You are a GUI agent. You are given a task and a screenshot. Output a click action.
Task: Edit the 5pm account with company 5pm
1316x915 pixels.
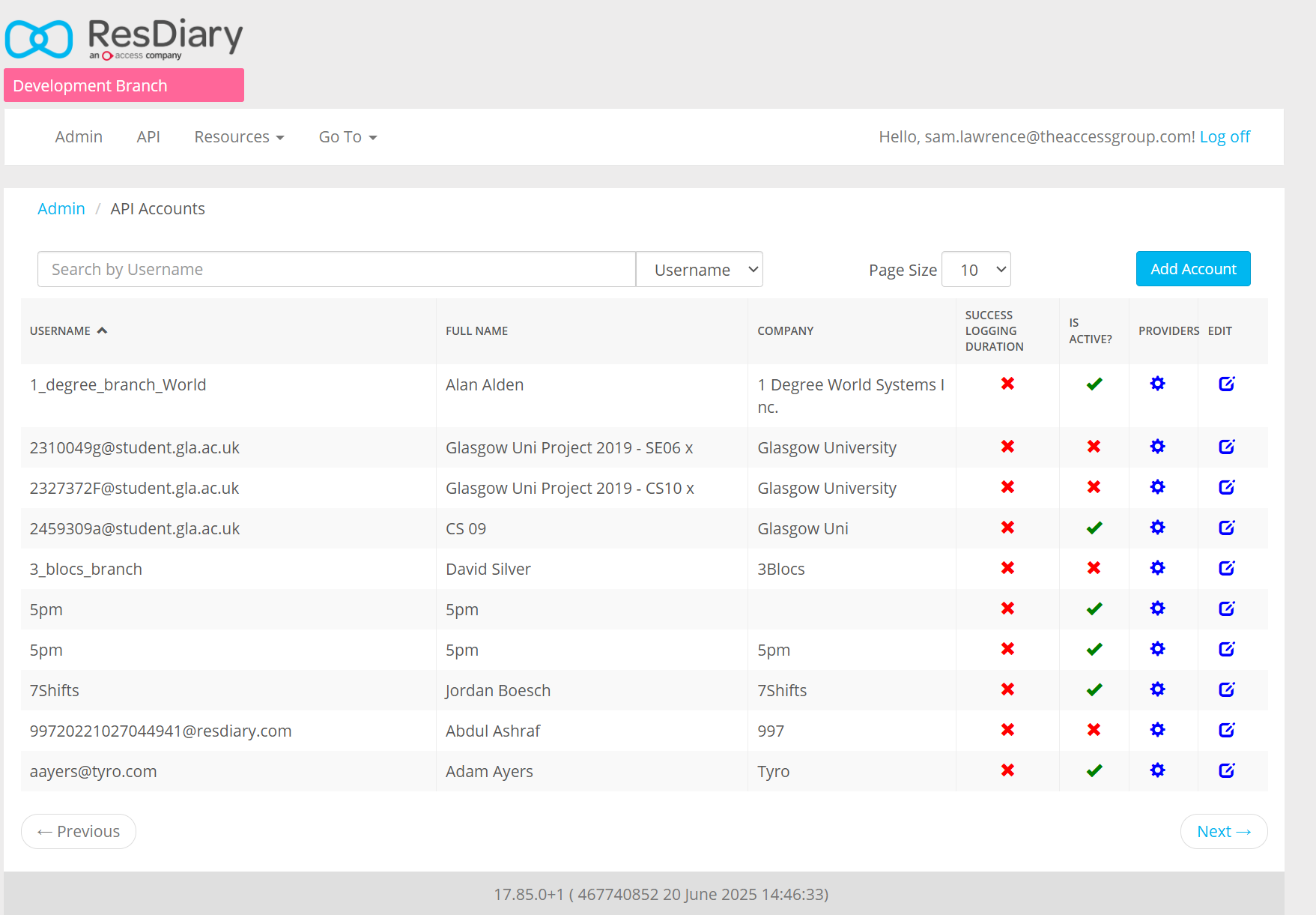click(x=1227, y=649)
